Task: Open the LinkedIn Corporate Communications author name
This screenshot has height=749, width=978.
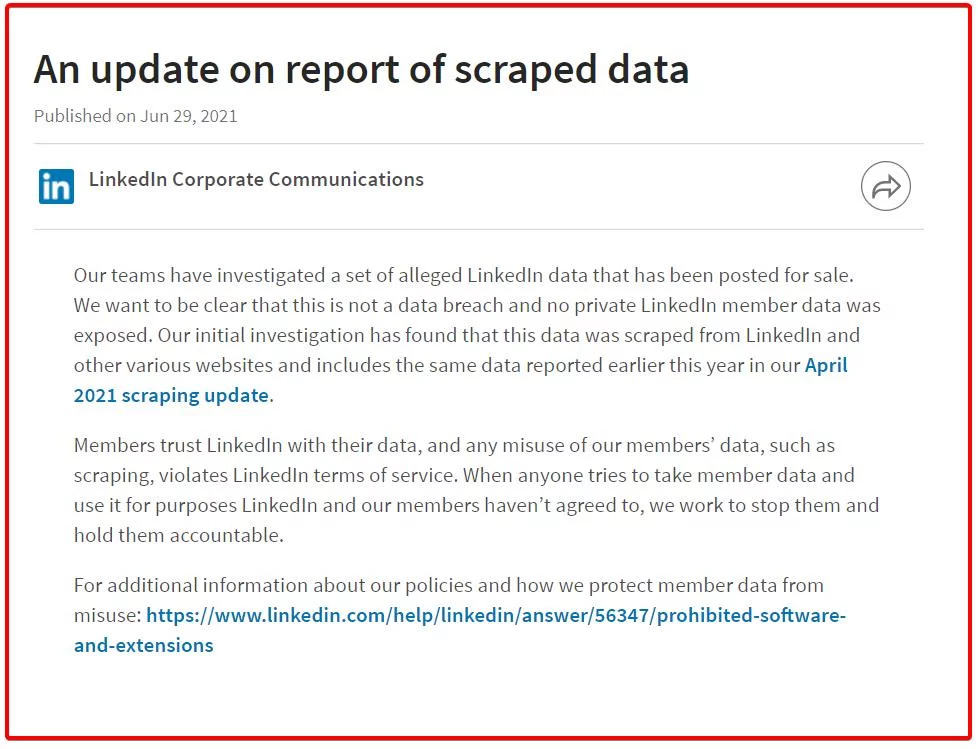Action: point(256,180)
